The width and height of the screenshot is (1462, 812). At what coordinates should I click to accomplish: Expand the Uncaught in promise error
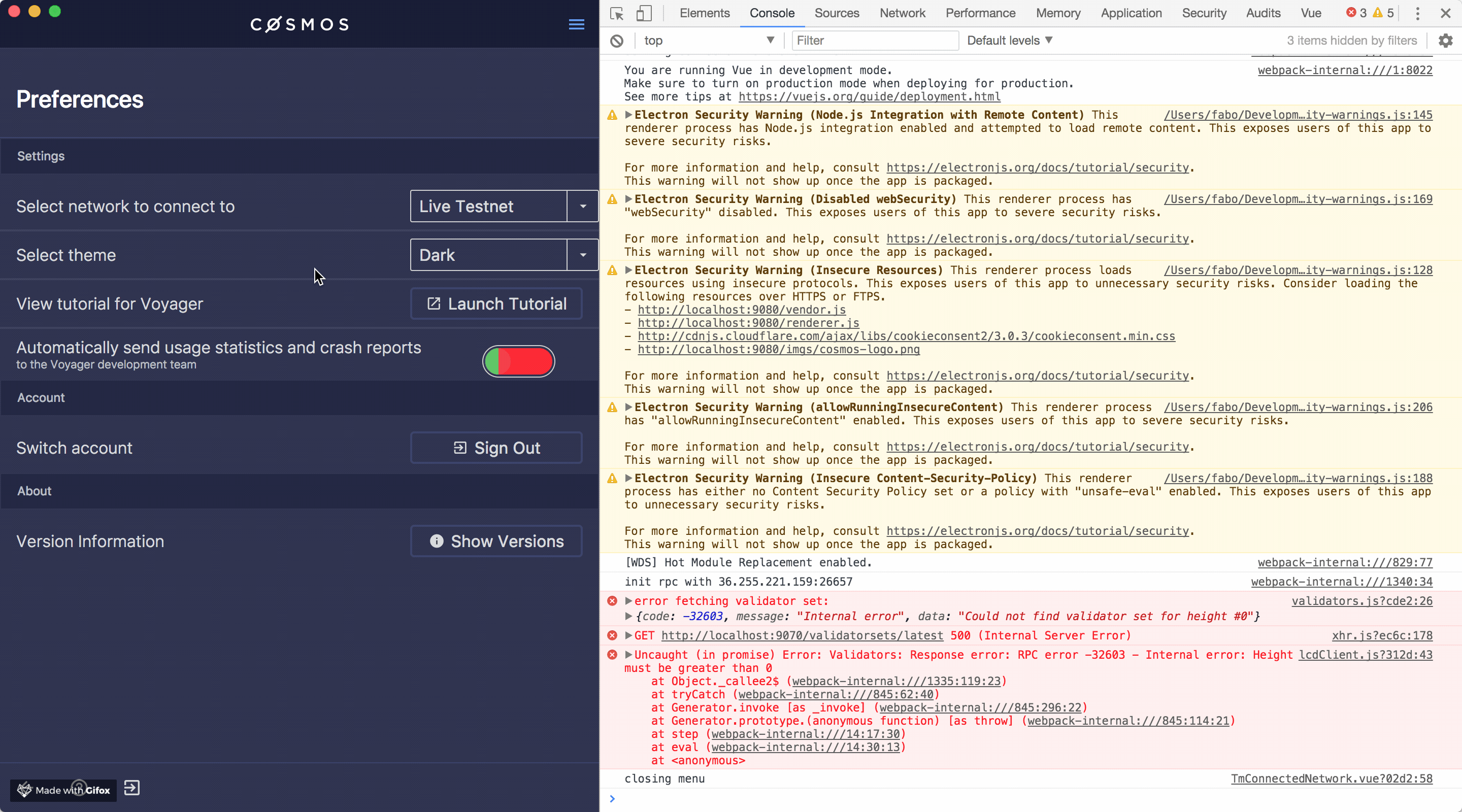coord(628,655)
